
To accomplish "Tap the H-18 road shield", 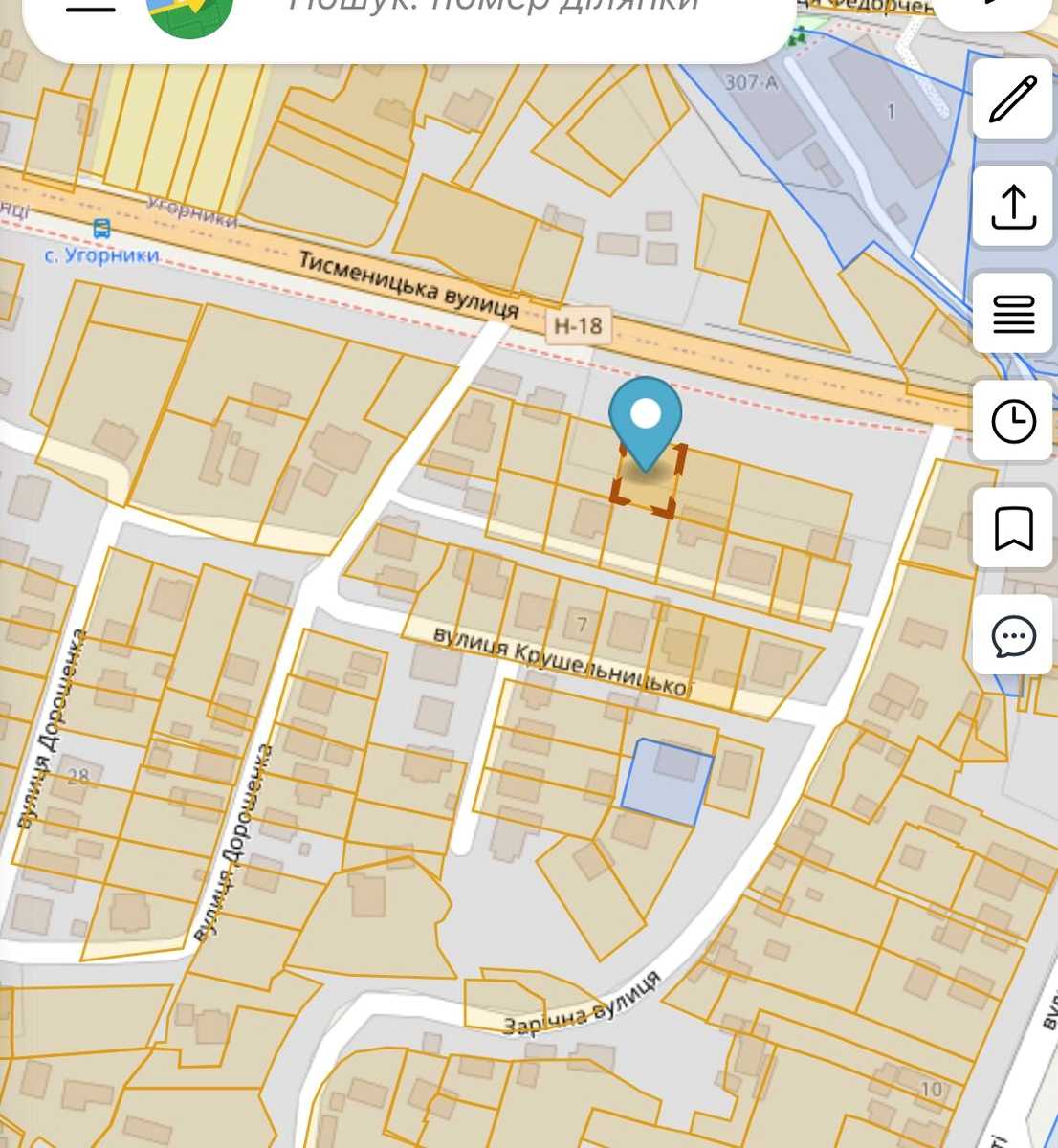I will pos(578,326).
